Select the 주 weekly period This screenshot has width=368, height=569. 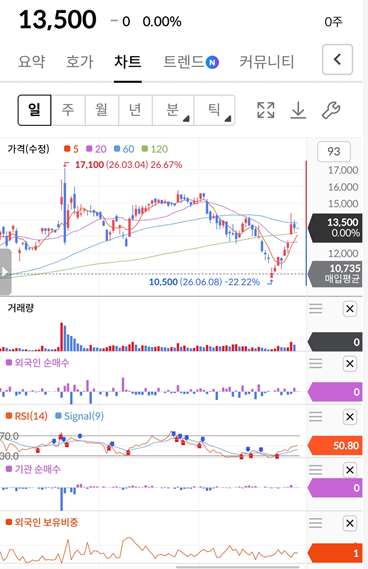pyautogui.click(x=68, y=110)
